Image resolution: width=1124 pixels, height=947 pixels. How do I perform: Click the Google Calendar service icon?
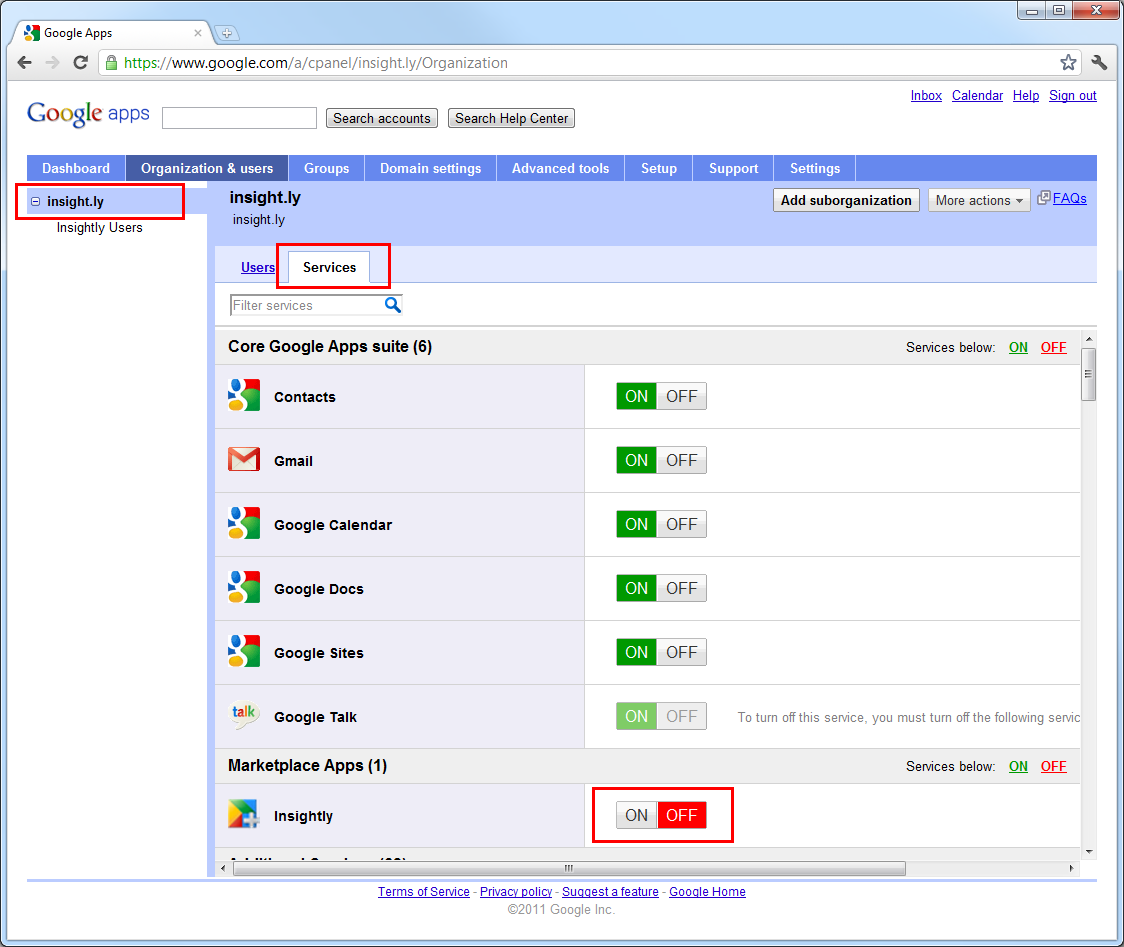click(244, 523)
